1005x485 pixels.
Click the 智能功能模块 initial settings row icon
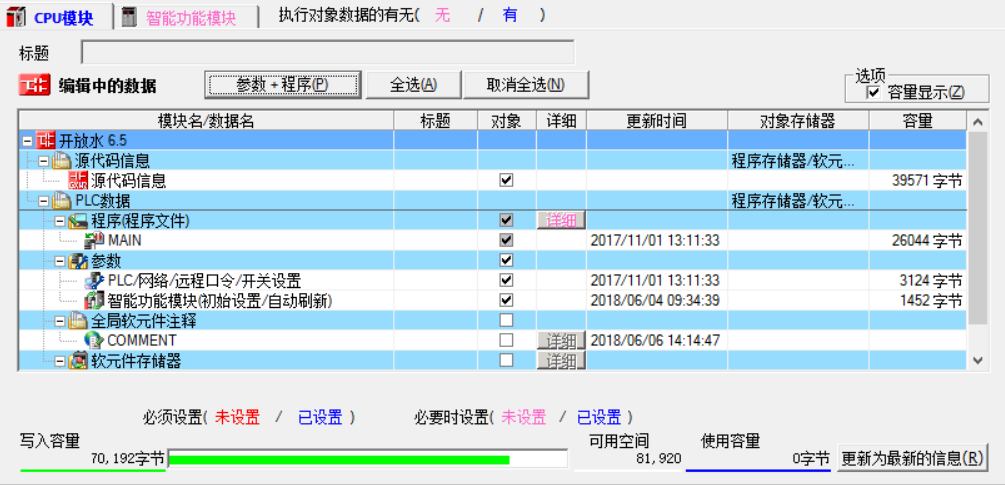[x=95, y=300]
